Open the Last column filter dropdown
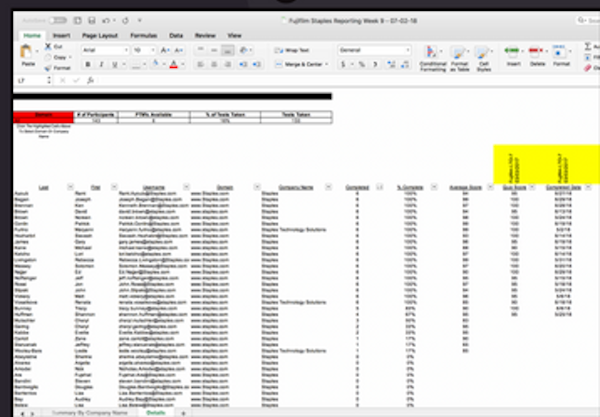 click(70, 187)
